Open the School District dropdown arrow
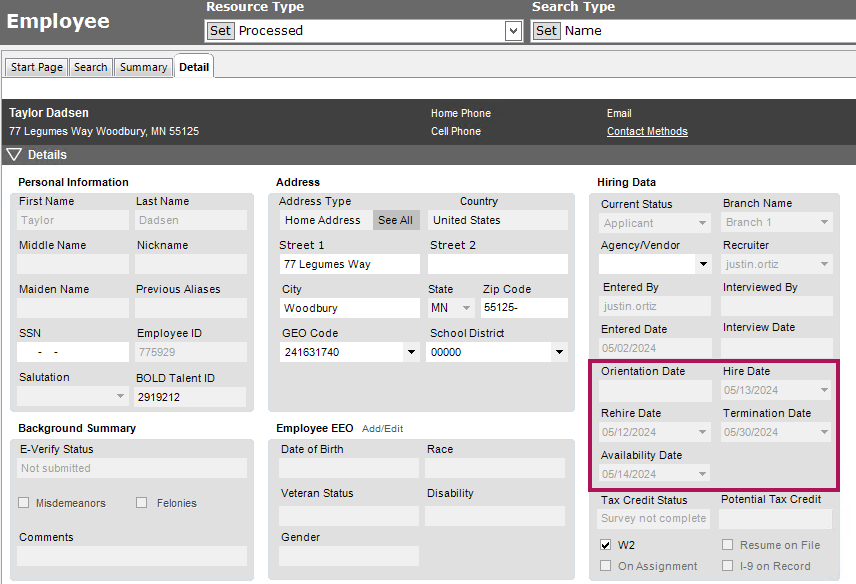 point(559,352)
